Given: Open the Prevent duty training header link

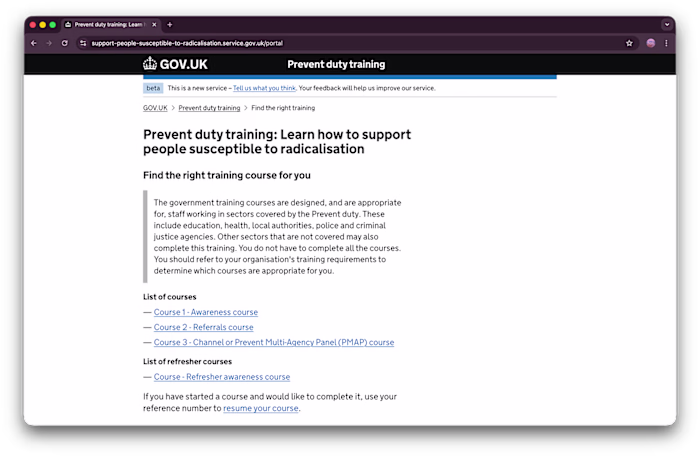Looking at the screenshot, I should [x=336, y=64].
